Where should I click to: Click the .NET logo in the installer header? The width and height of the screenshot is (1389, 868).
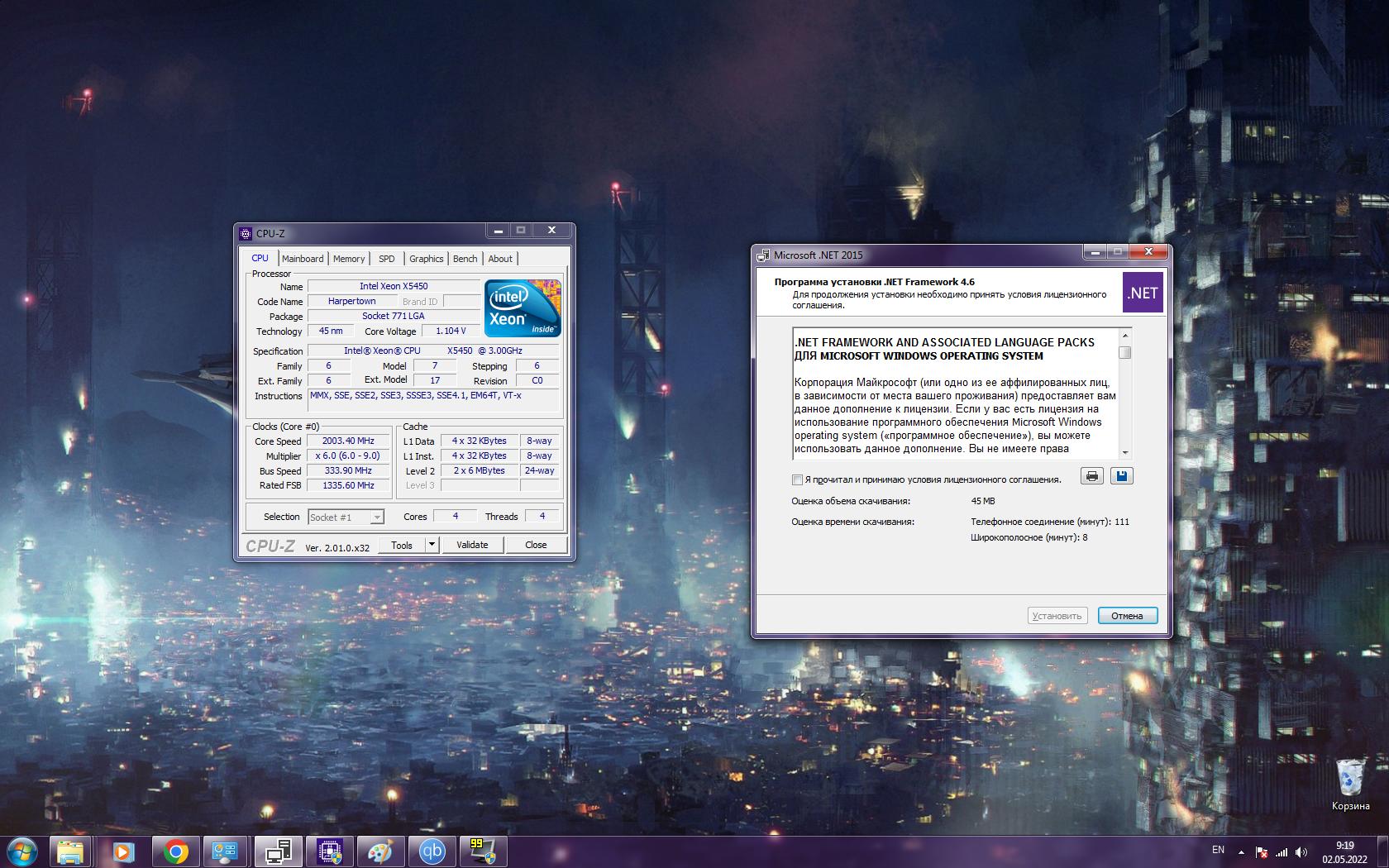[1143, 293]
